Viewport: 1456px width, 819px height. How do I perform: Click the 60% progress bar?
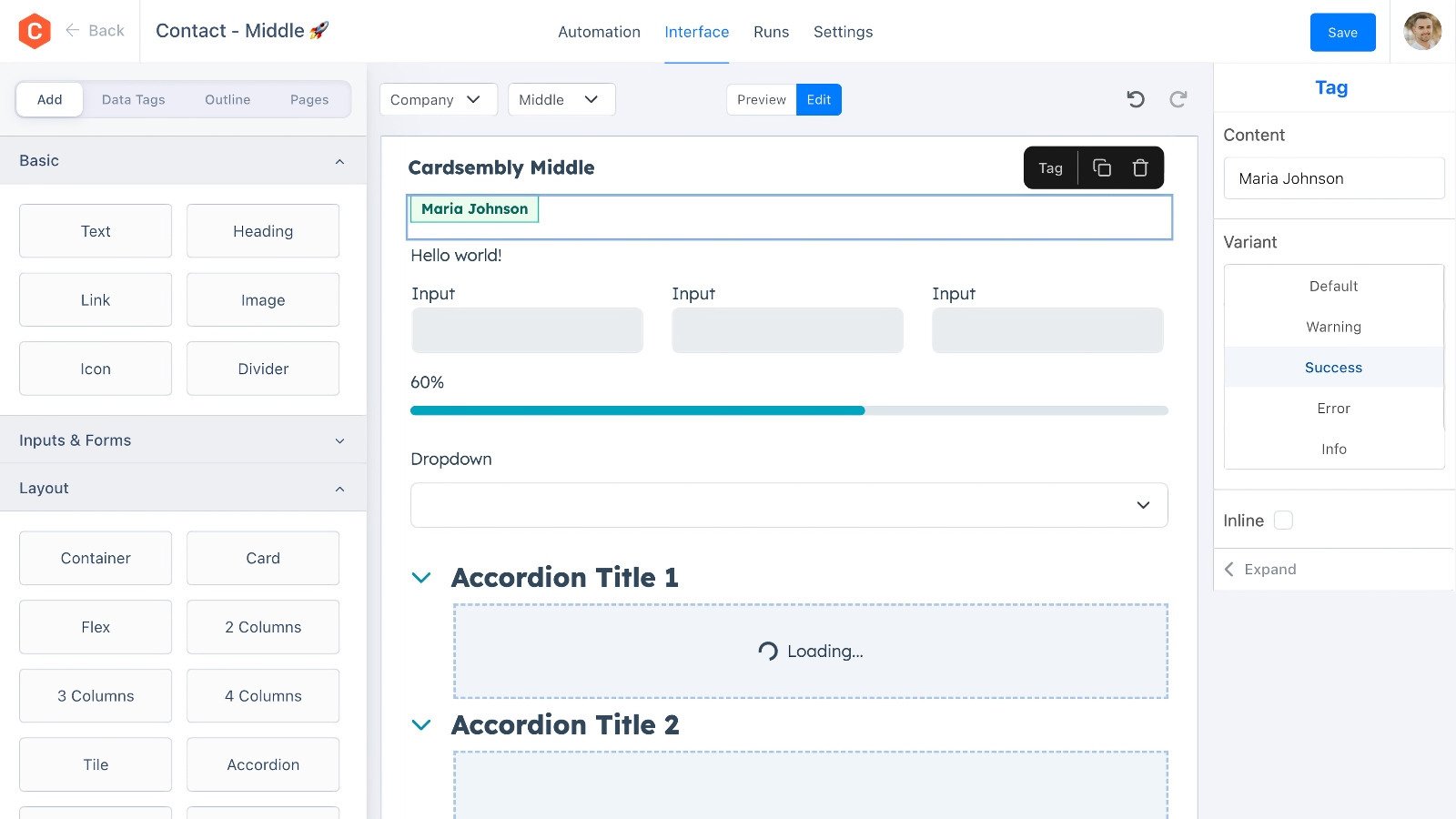pos(788,410)
